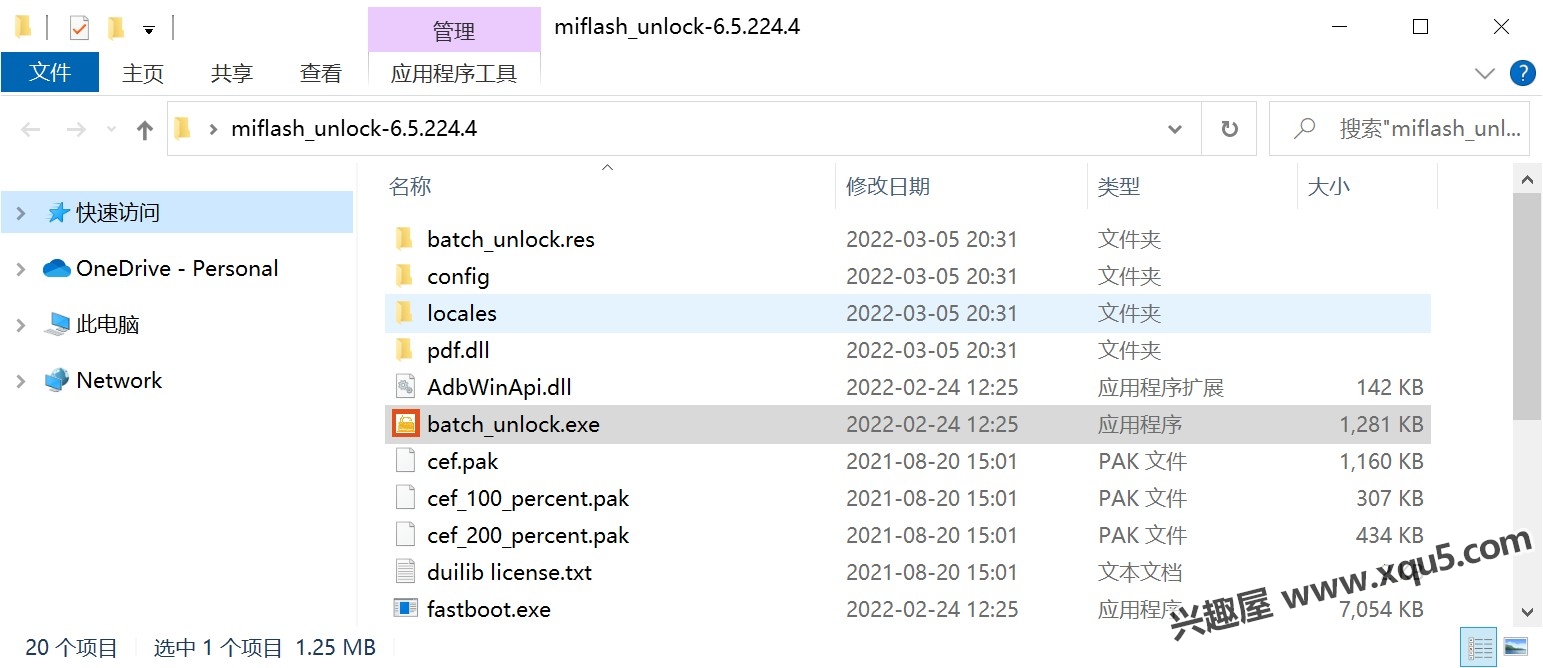This screenshot has width=1543, height=668.
Task: Click the Manage contextual tab
Action: click(454, 31)
